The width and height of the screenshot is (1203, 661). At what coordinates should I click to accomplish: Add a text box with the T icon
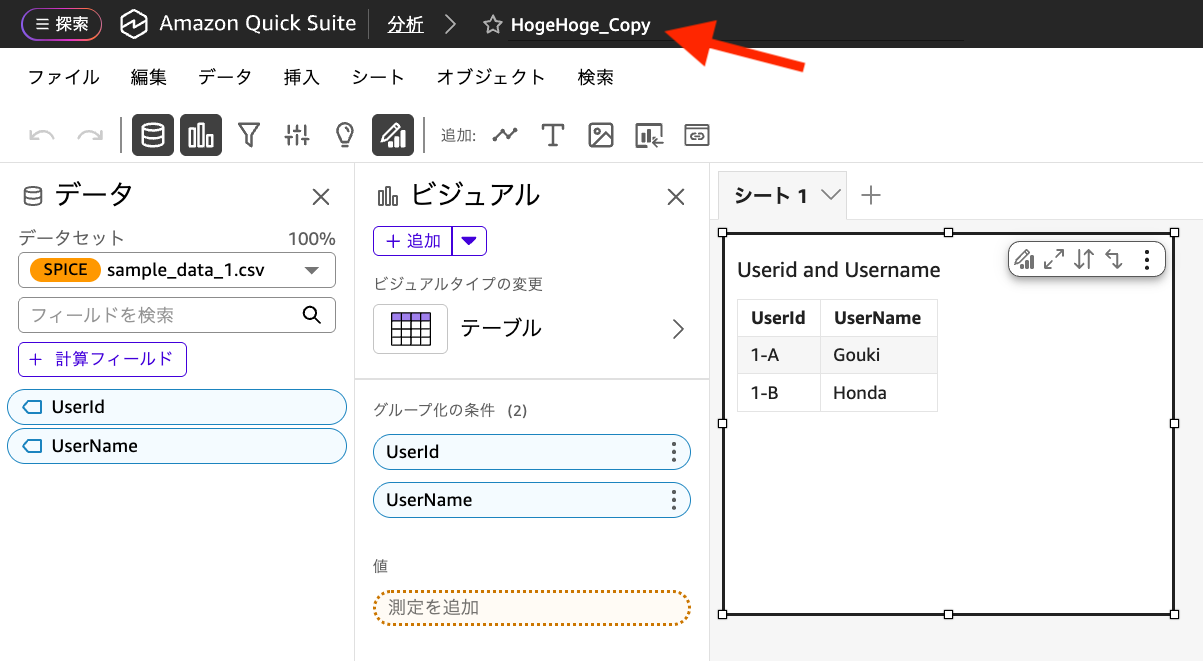point(553,134)
